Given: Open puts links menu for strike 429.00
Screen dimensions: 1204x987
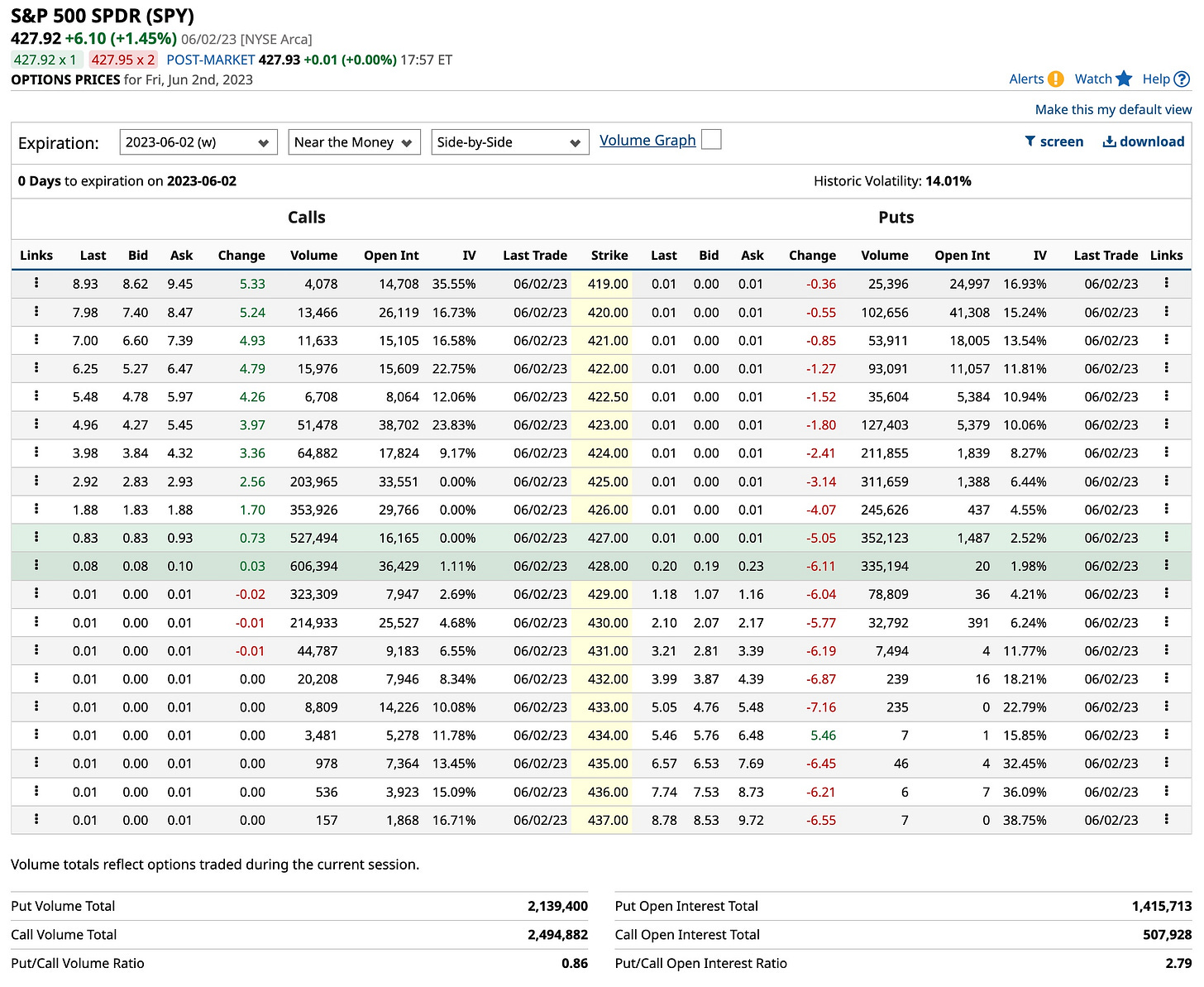Looking at the screenshot, I should pyautogui.click(x=1167, y=593).
